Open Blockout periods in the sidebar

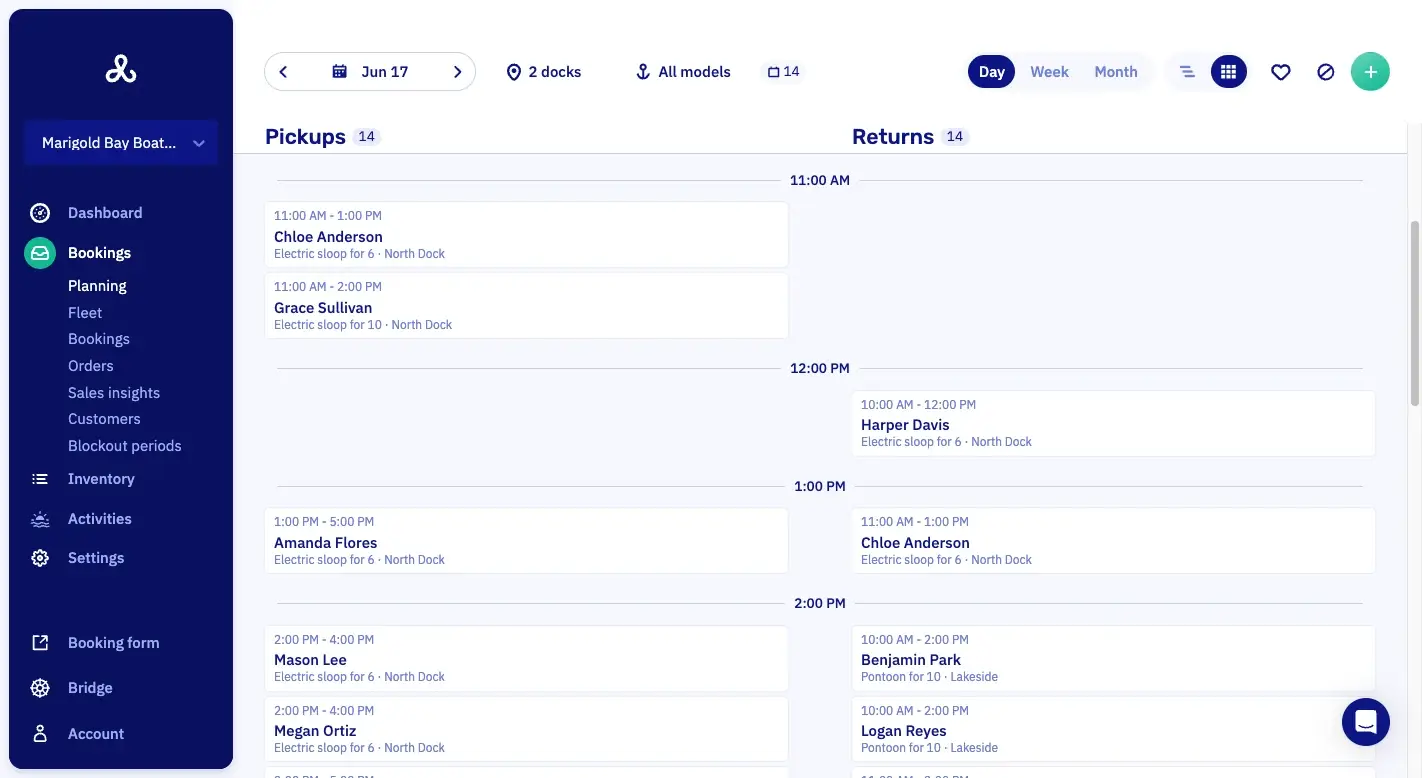click(125, 446)
